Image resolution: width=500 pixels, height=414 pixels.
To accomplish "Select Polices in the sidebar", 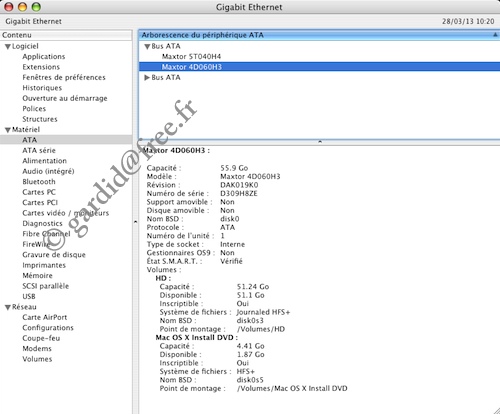I will 34,108.
